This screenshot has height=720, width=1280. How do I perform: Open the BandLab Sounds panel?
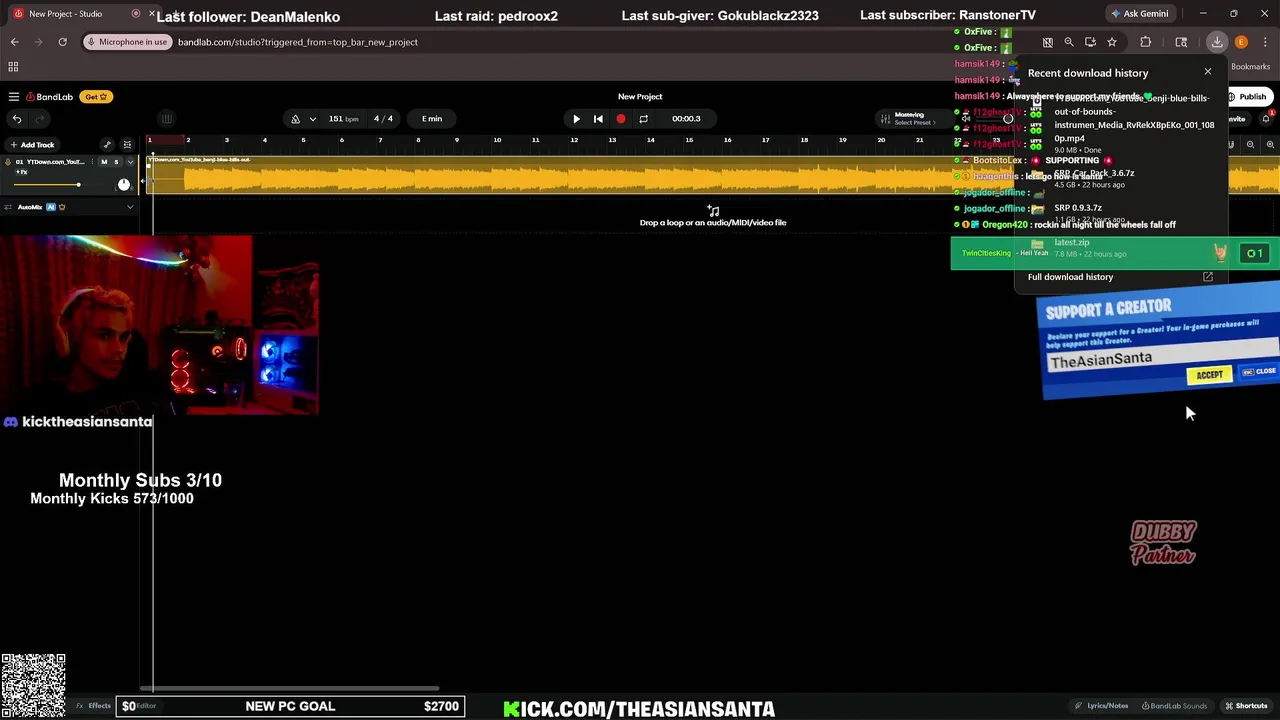coord(1175,706)
